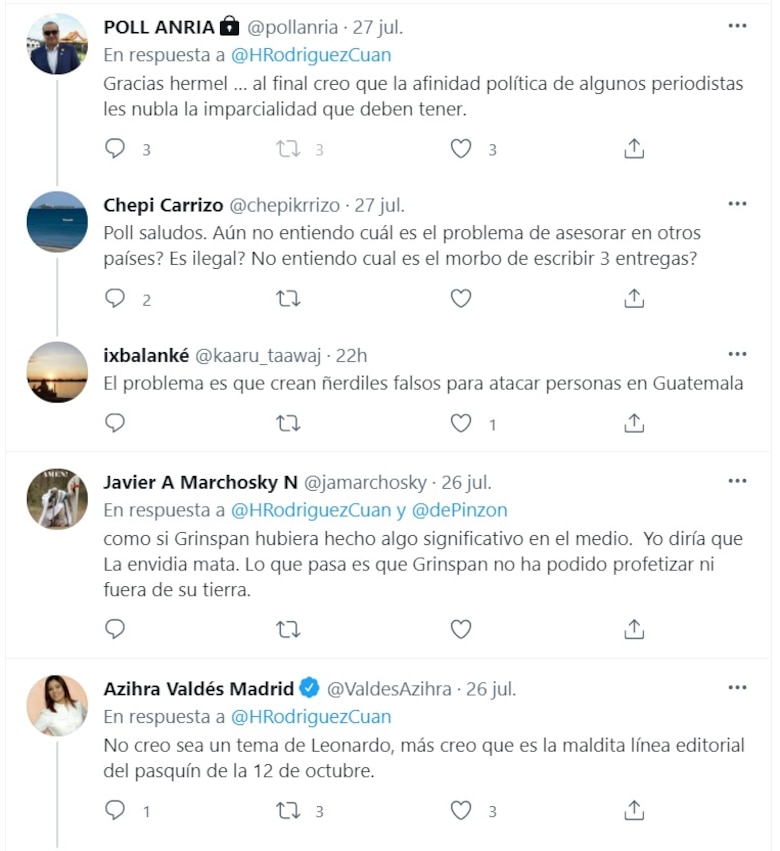This screenshot has width=780, height=851.
Task: Open more options menu on POLL ANRIA's tweet
Action: click(738, 27)
